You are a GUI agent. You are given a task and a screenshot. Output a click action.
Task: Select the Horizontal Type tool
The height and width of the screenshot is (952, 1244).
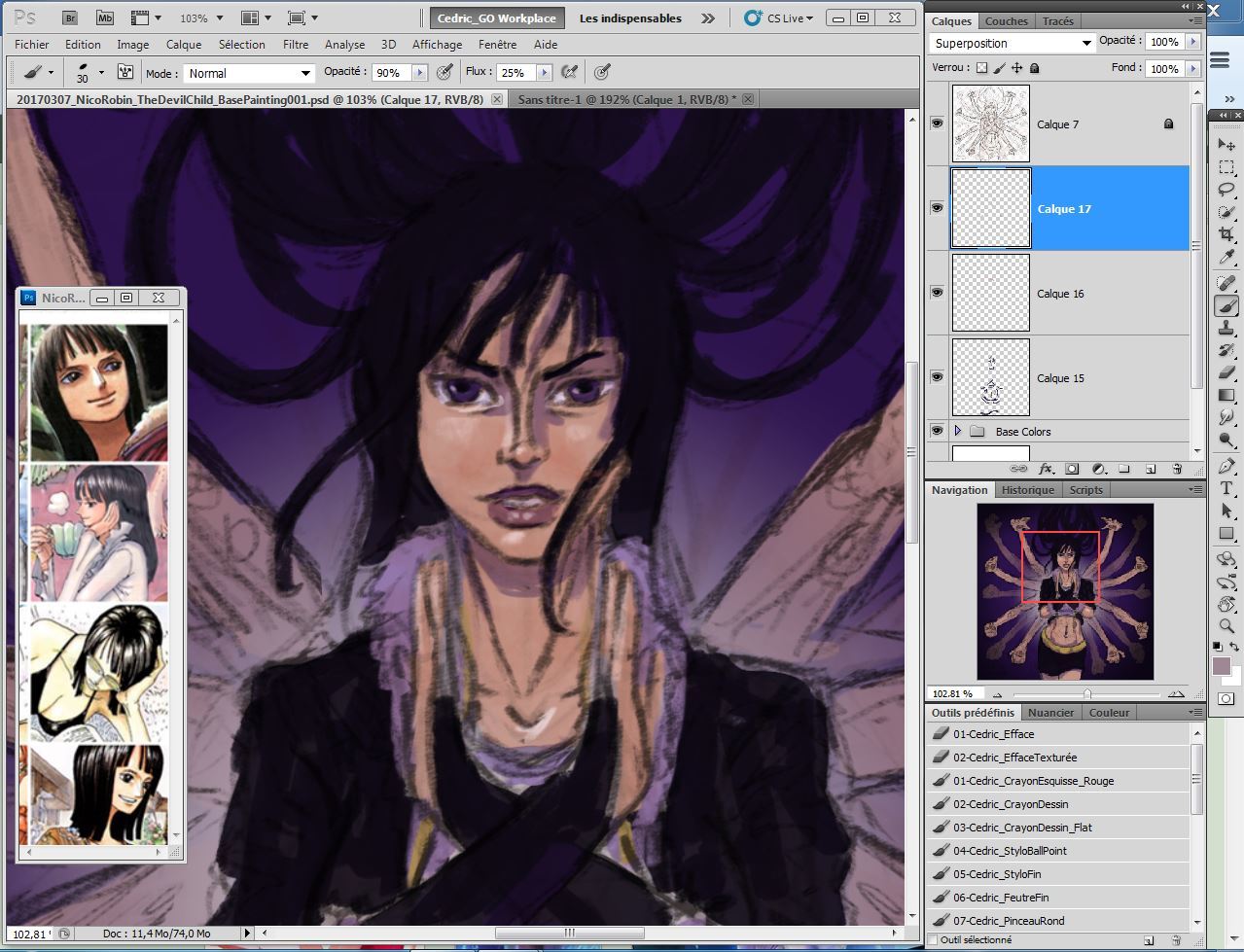1226,489
